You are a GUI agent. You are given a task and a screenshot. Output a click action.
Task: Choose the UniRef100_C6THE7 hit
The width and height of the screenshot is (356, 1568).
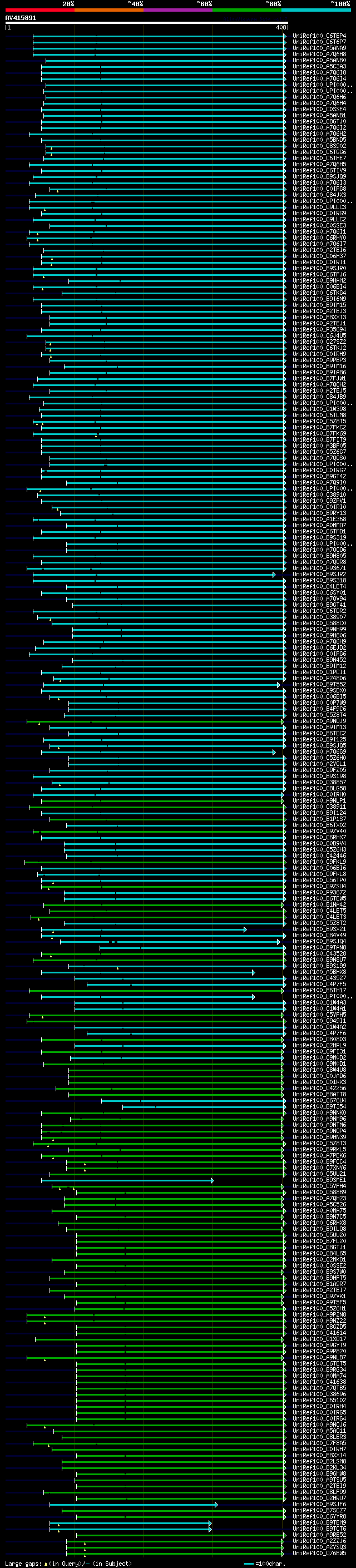319,159
